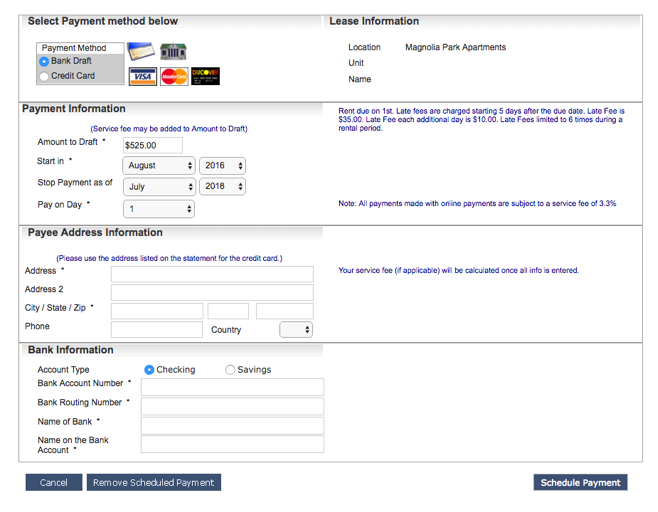
Task: Click the service fee calculation message
Action: click(x=459, y=270)
